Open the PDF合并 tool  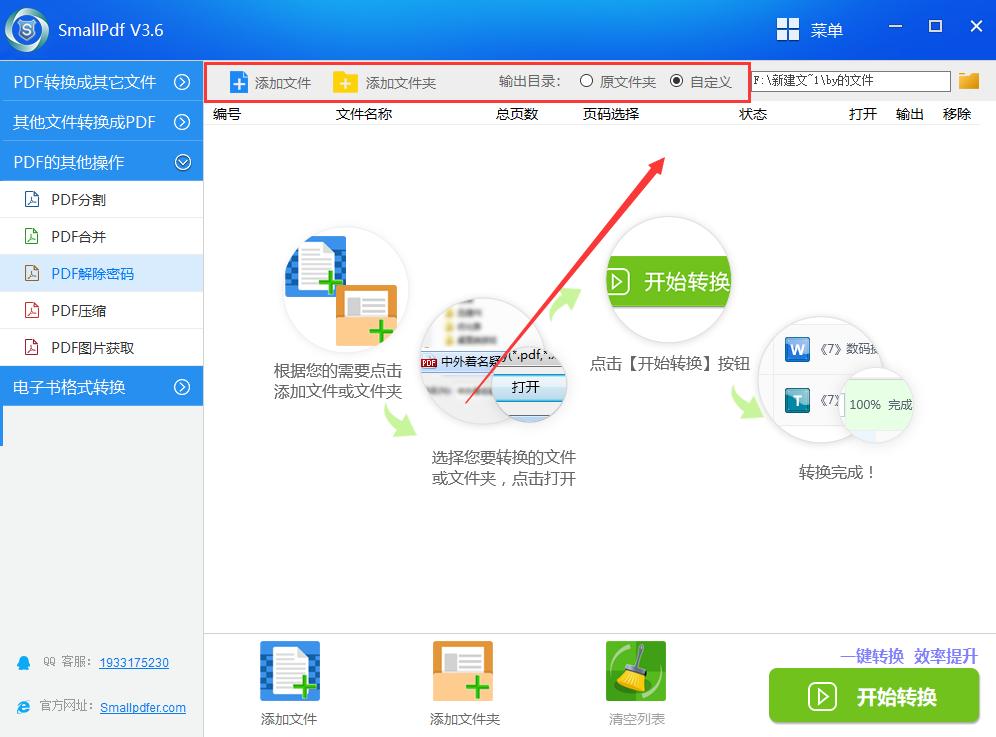tap(80, 236)
